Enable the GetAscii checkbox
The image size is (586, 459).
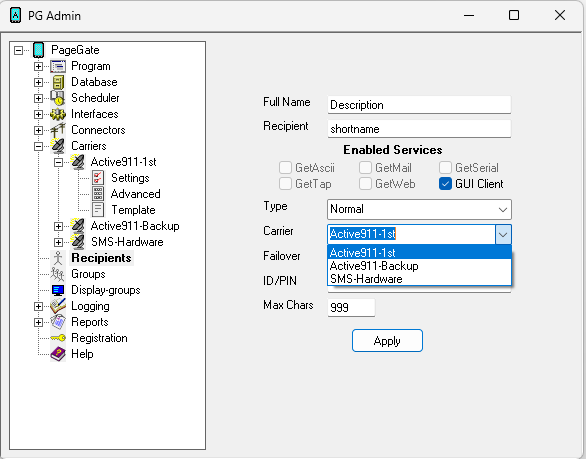point(285,168)
